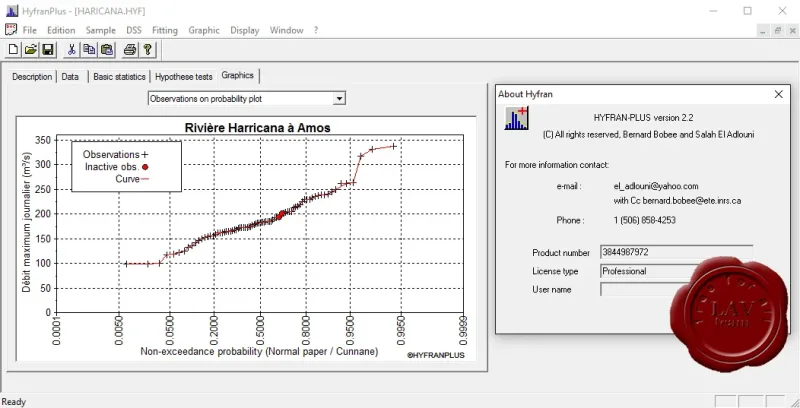The width and height of the screenshot is (800, 408).
Task: Maximize the HyfranPlus main window
Action: [x=747, y=11]
